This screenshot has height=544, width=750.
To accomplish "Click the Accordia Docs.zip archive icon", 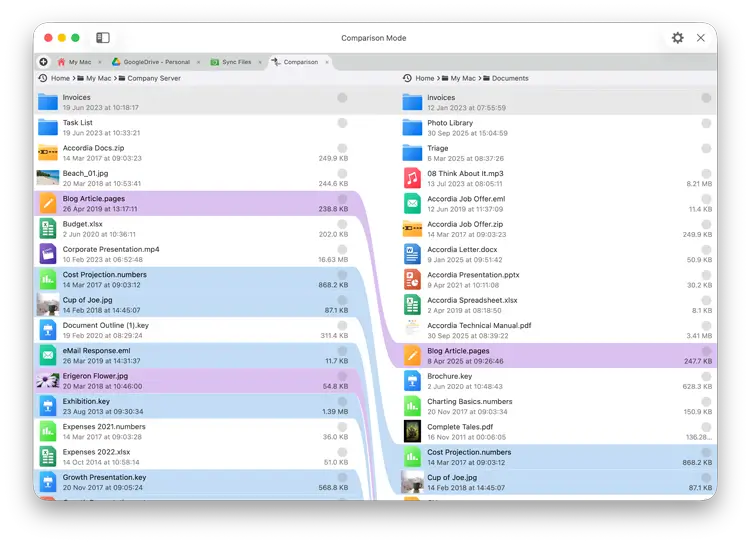I will 48,153.
